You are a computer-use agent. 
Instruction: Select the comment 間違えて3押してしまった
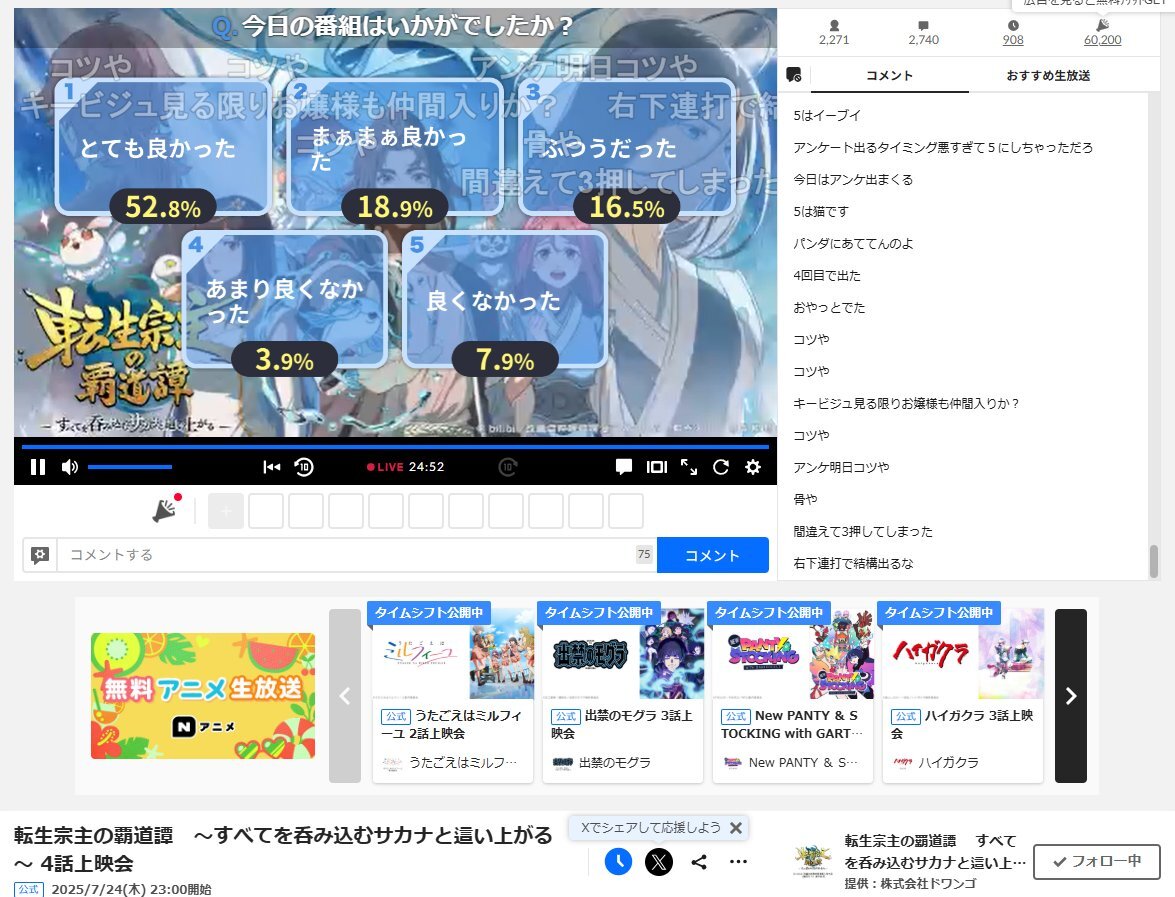(x=863, y=532)
